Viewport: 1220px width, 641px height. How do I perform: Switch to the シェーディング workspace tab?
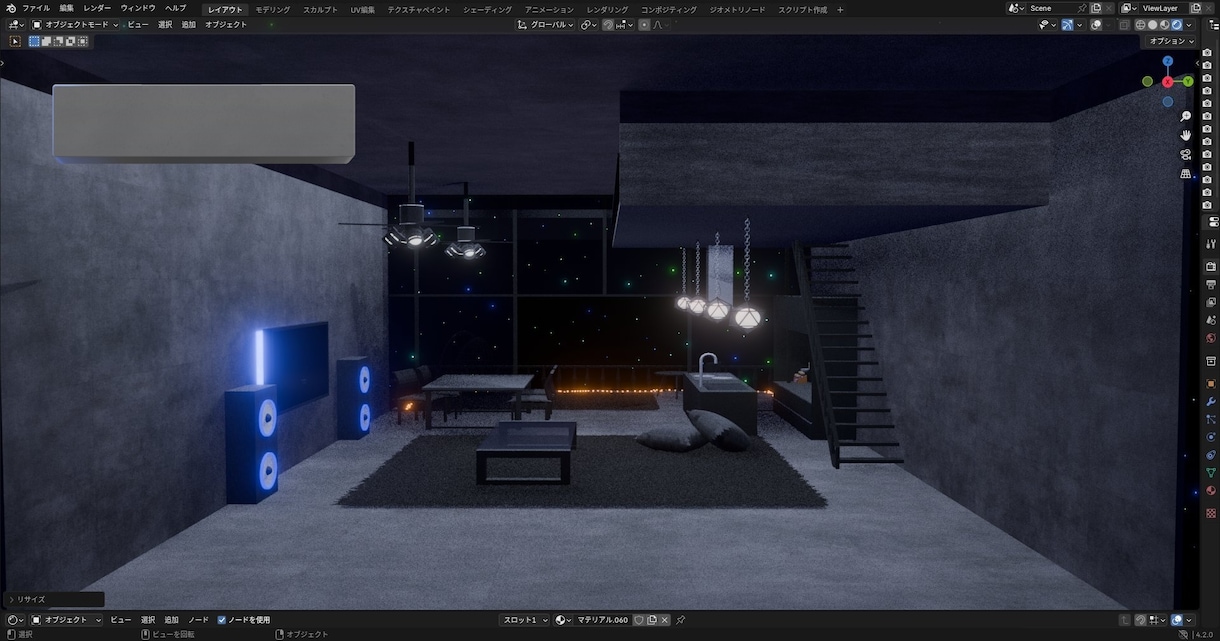click(x=488, y=9)
